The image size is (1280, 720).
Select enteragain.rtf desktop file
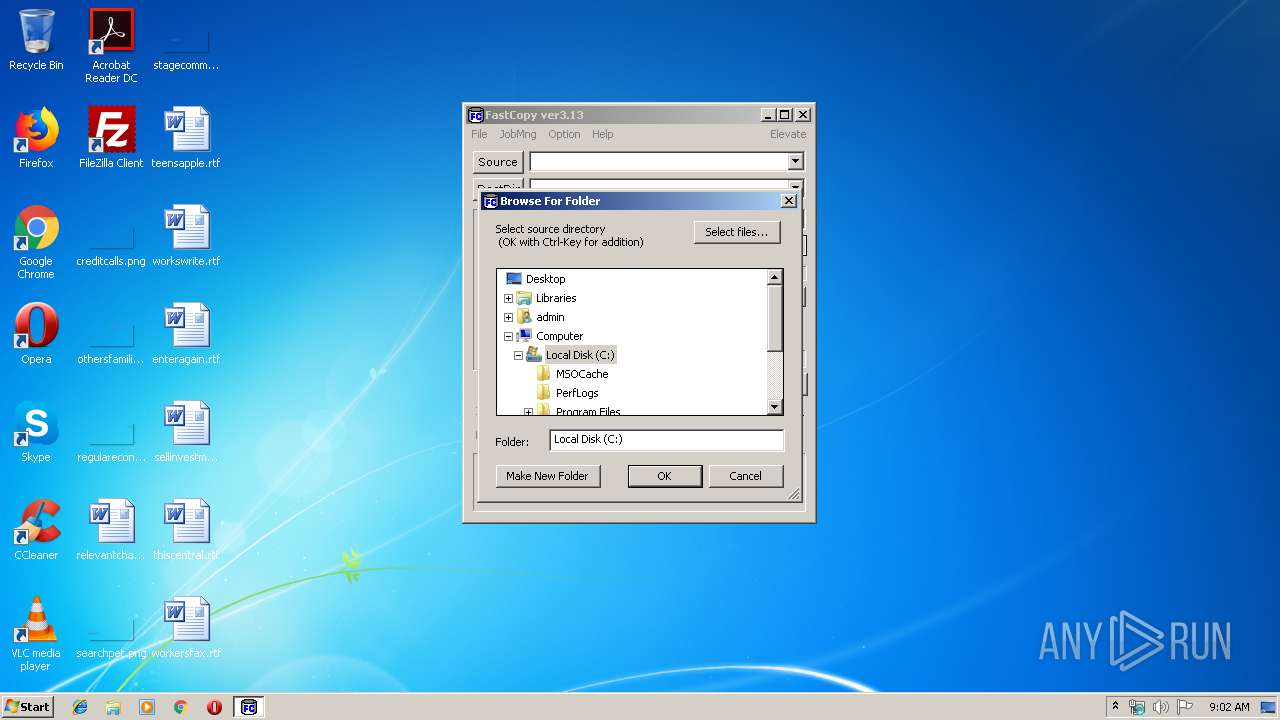[x=186, y=334]
